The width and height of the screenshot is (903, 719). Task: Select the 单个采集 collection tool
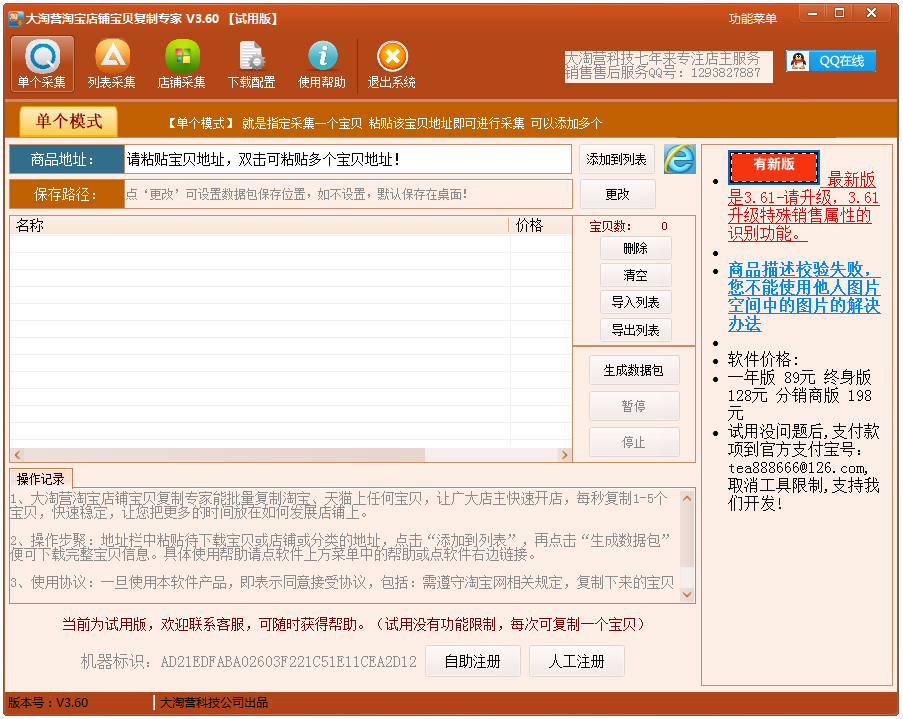[41, 65]
